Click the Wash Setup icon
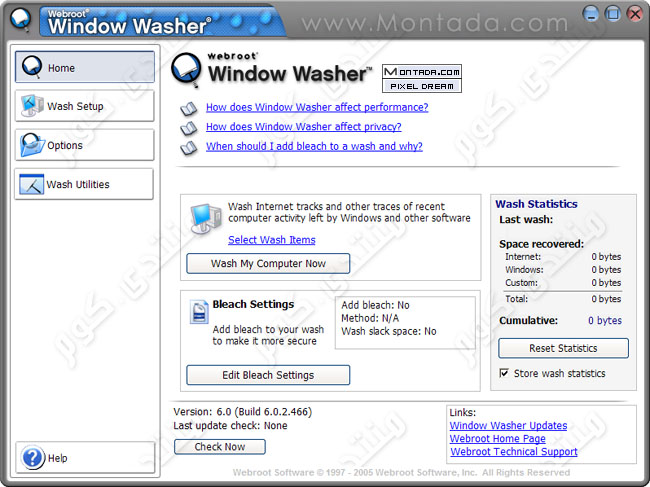Viewport: 650px width, 487px height. tap(32, 106)
